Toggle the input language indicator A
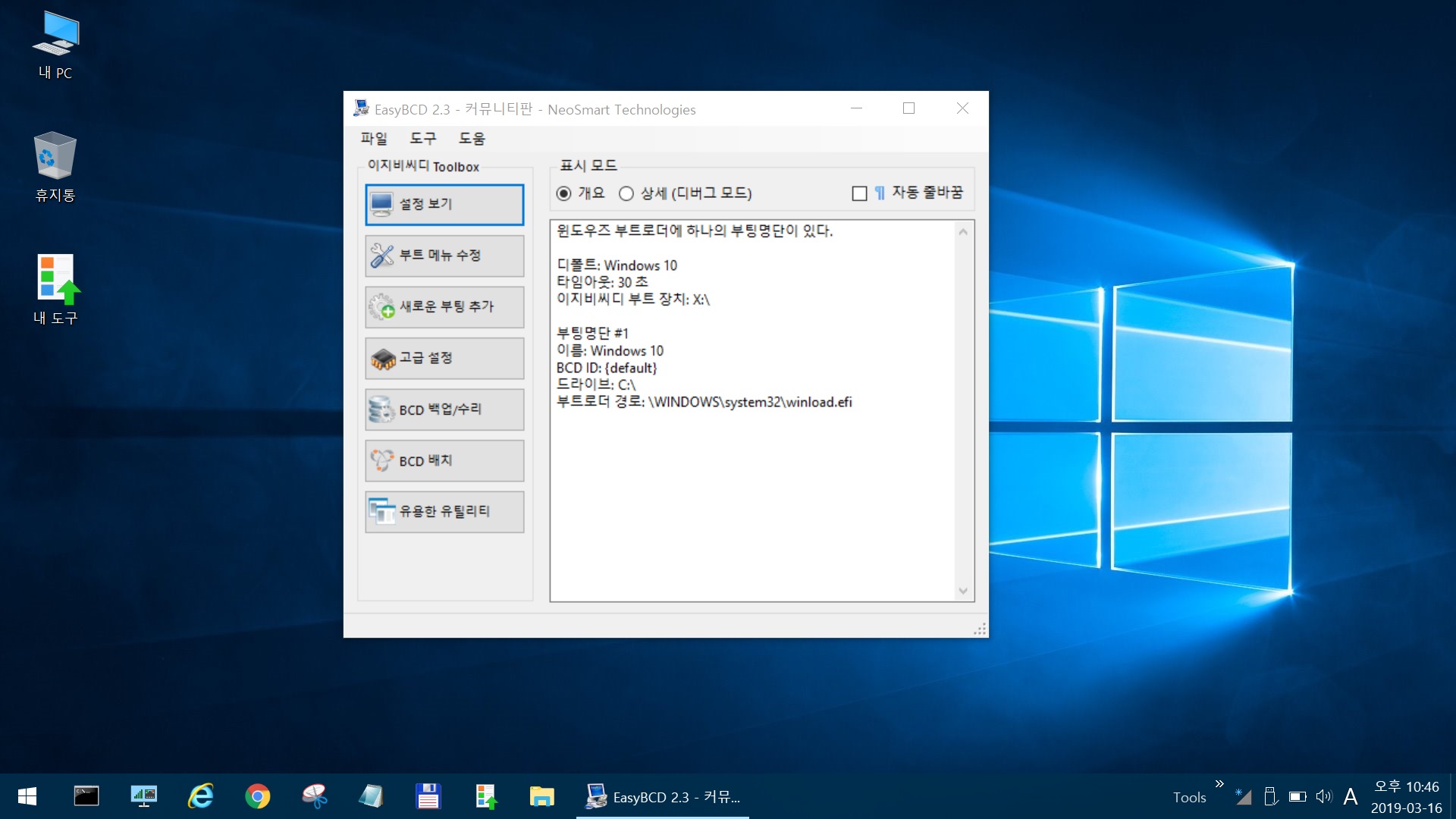This screenshot has height=819, width=1456. [x=1351, y=796]
